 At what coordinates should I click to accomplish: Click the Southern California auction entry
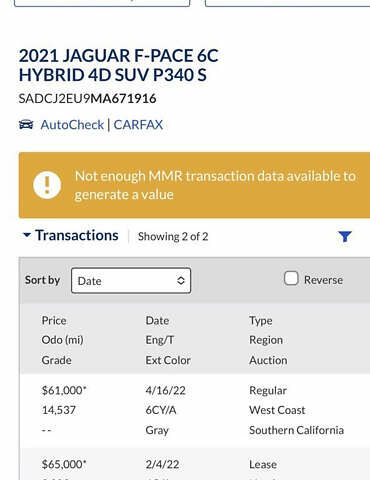[296, 430]
